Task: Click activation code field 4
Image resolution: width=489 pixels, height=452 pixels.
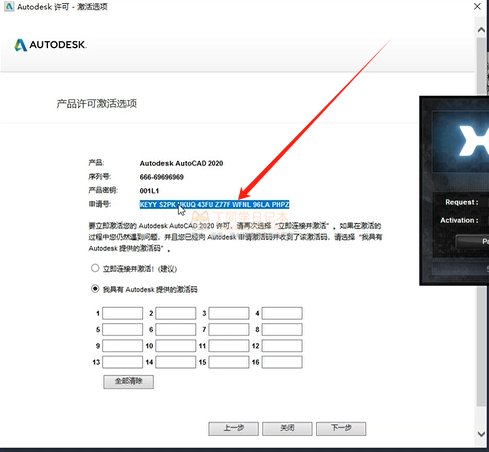Action: tap(282, 313)
